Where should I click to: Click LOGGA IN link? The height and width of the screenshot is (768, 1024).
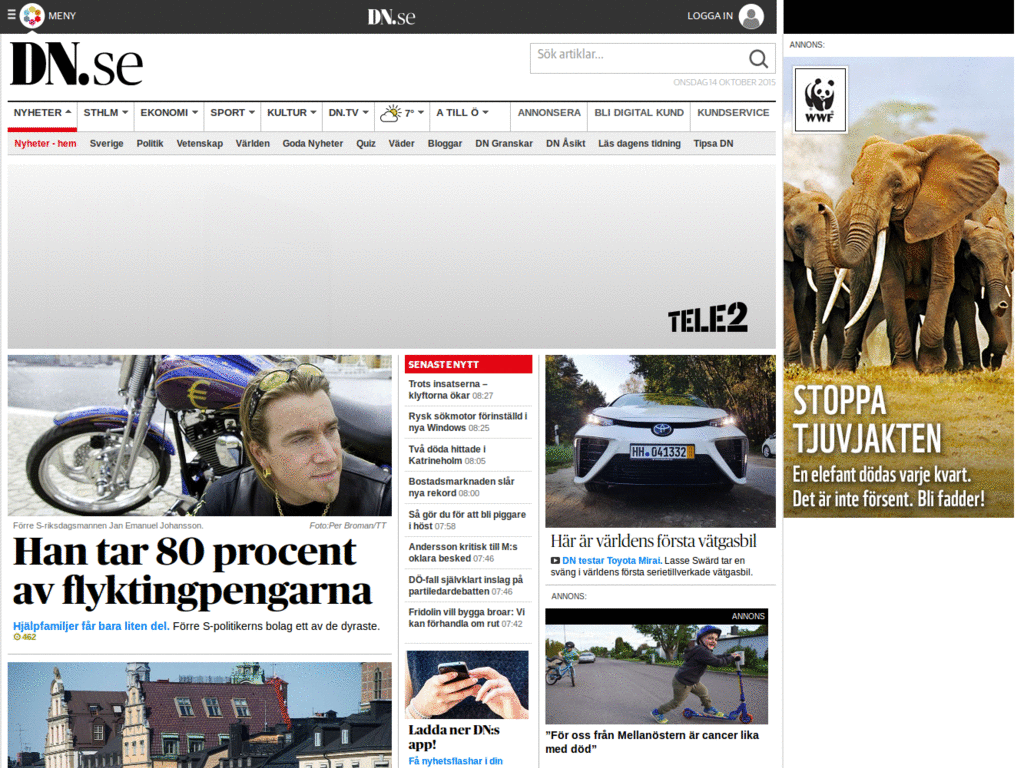[x=710, y=16]
